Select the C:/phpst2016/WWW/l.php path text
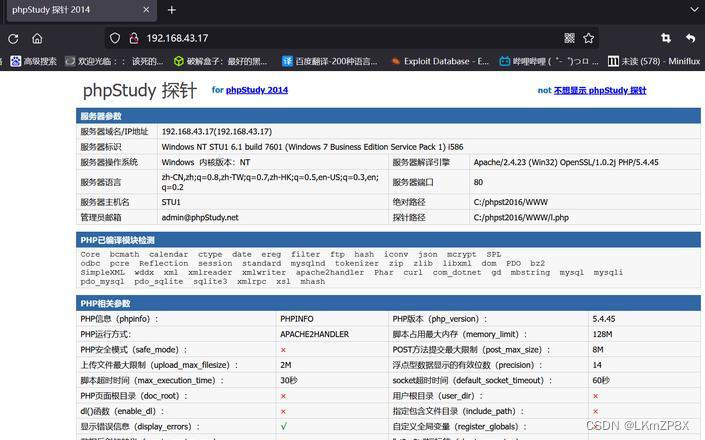The height and width of the screenshot is (440, 705). point(521,218)
